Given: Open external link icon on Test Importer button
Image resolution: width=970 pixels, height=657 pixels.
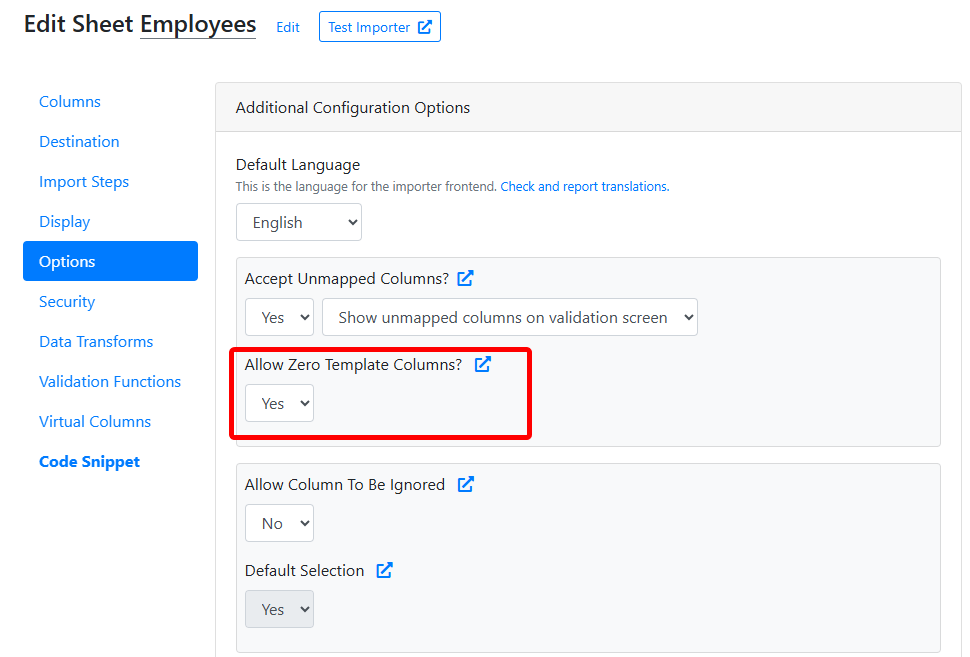Looking at the screenshot, I should click(425, 27).
